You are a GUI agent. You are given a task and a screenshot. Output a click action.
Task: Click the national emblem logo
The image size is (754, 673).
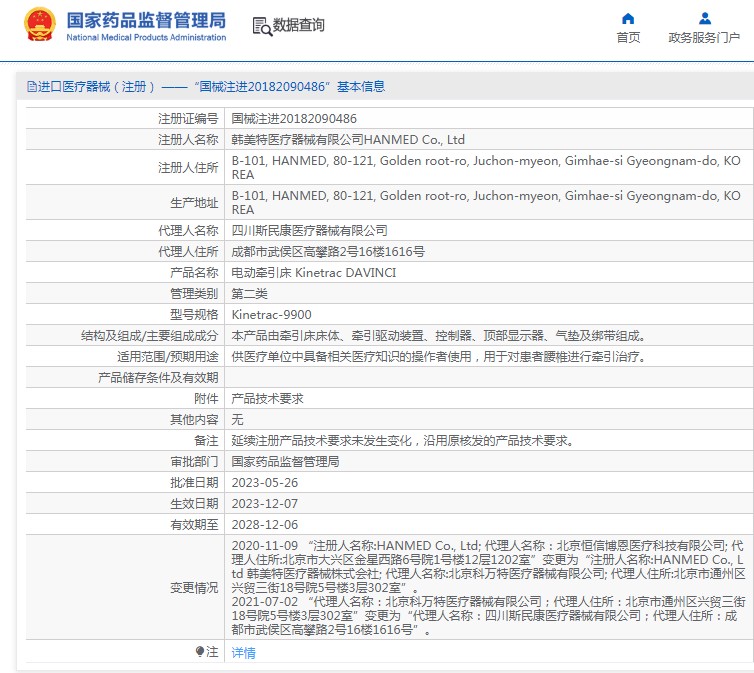[x=40, y=25]
